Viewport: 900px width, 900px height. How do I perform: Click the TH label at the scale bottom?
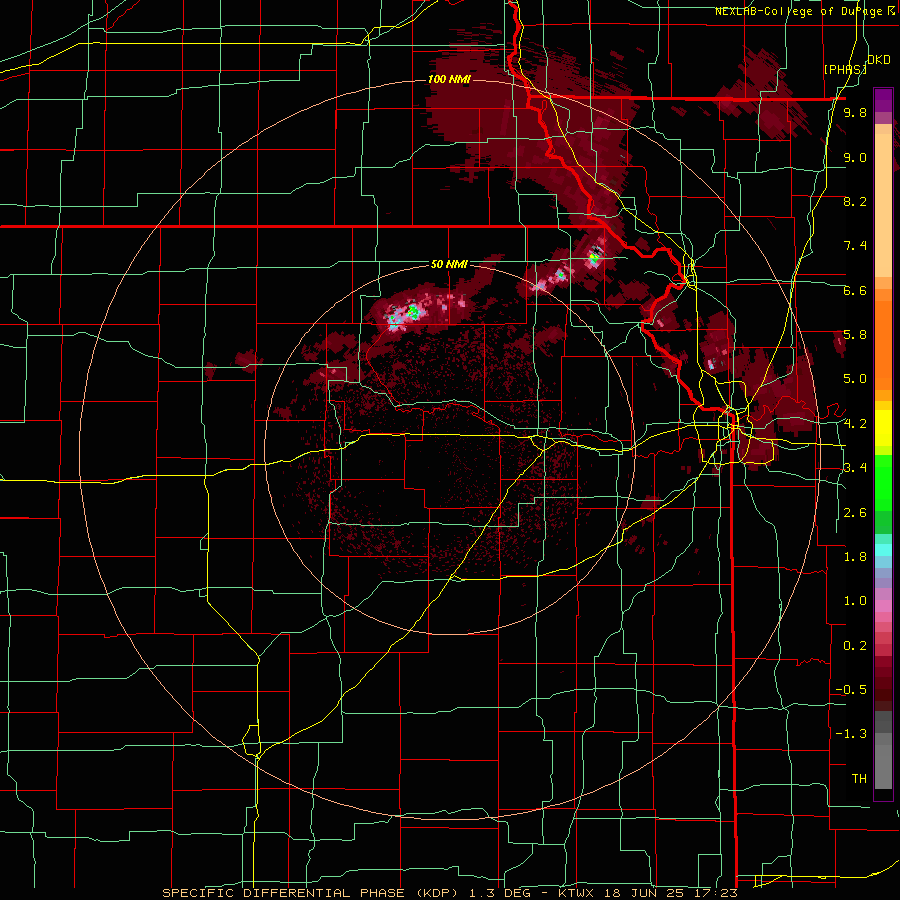859,779
